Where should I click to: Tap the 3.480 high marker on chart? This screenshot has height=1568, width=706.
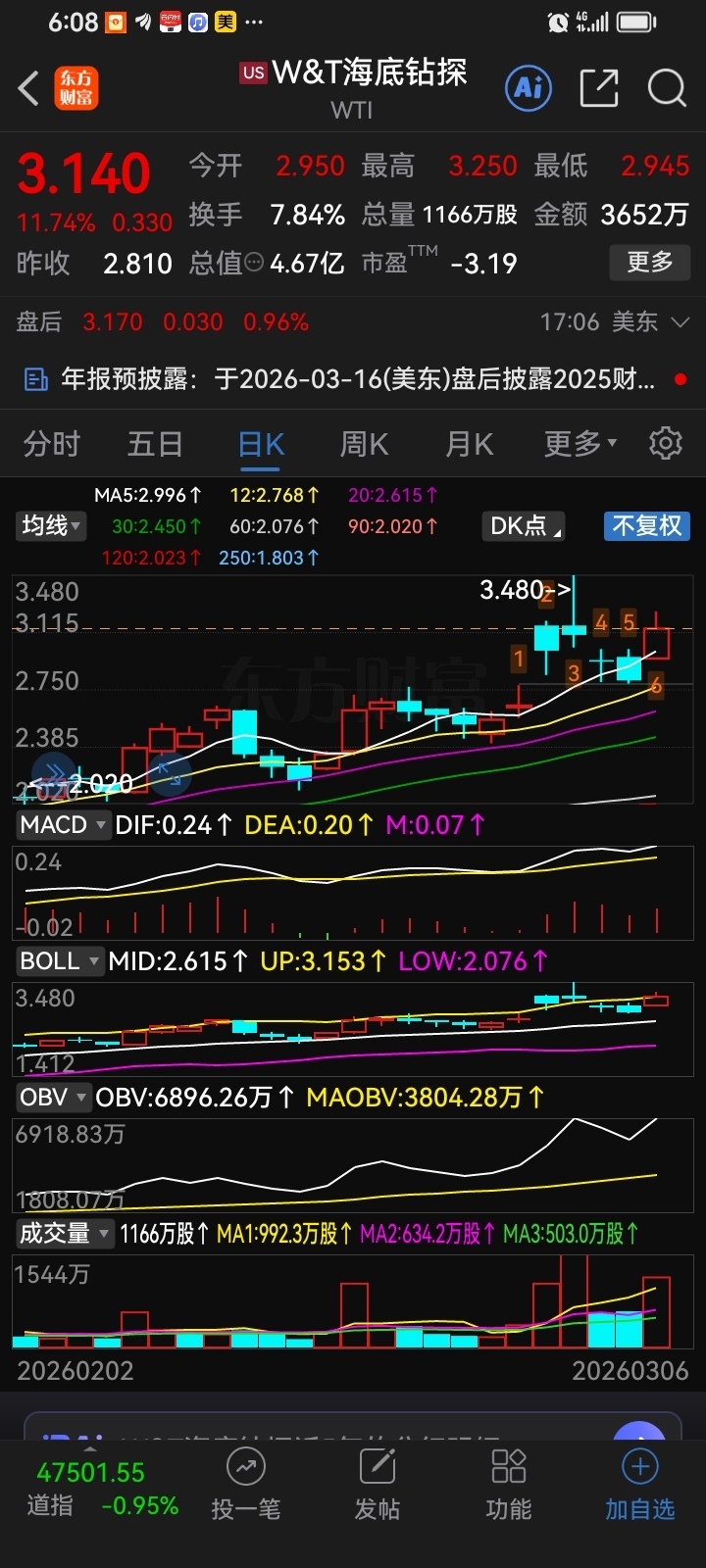point(525,590)
